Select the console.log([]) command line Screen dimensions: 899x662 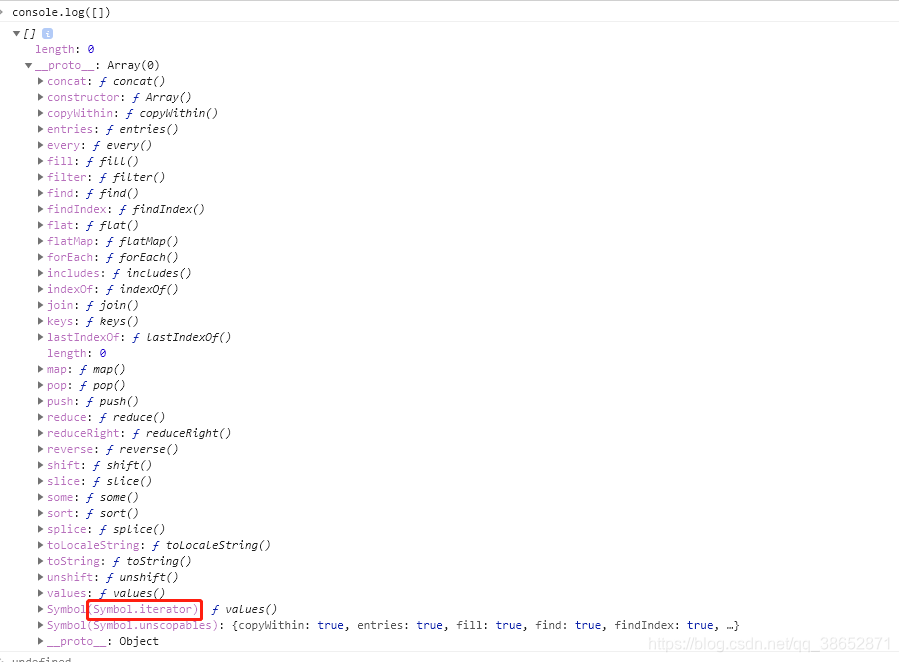click(x=61, y=12)
